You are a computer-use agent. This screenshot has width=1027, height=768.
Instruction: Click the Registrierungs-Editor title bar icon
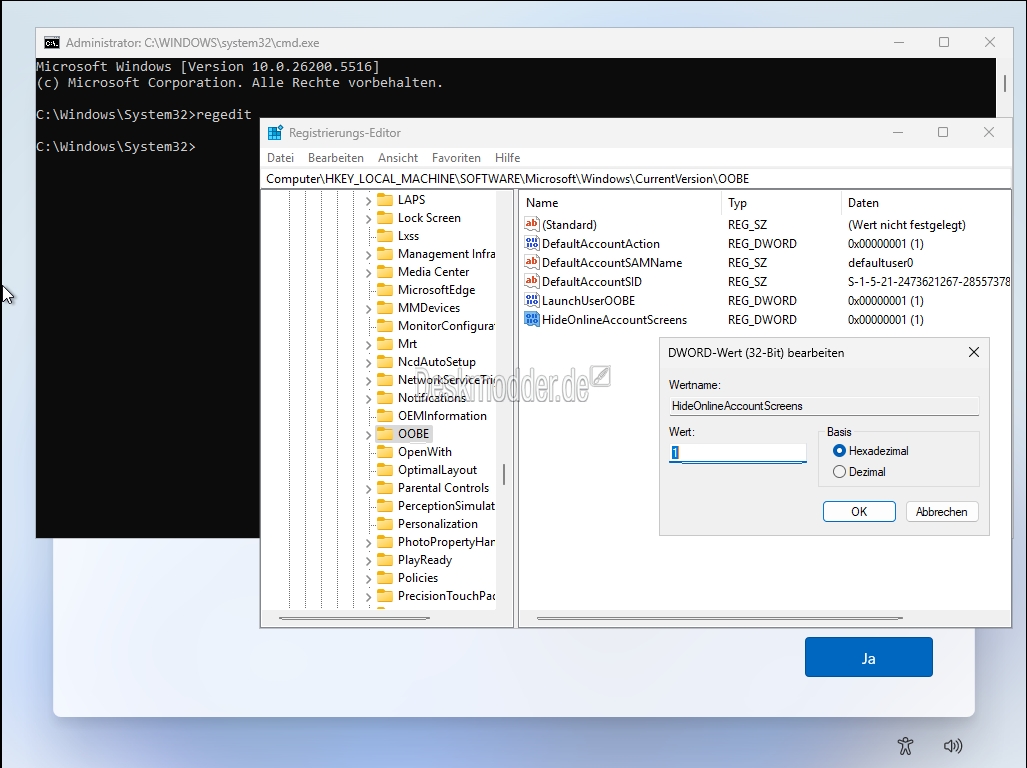275,132
